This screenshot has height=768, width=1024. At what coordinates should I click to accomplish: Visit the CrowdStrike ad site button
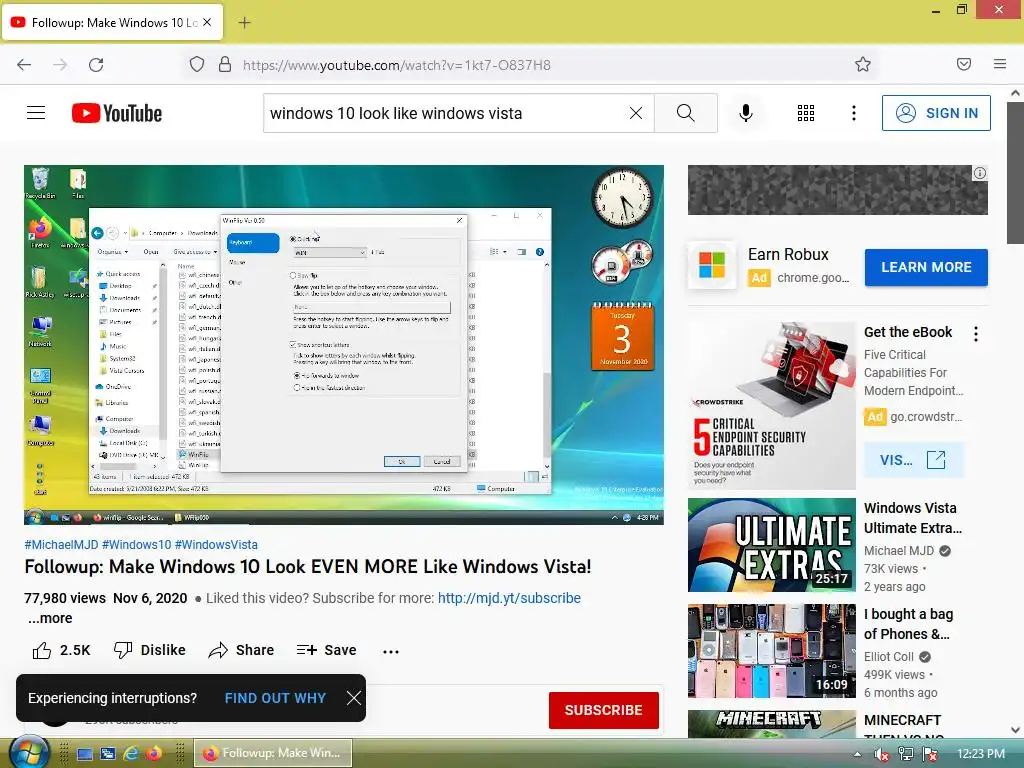pos(913,460)
